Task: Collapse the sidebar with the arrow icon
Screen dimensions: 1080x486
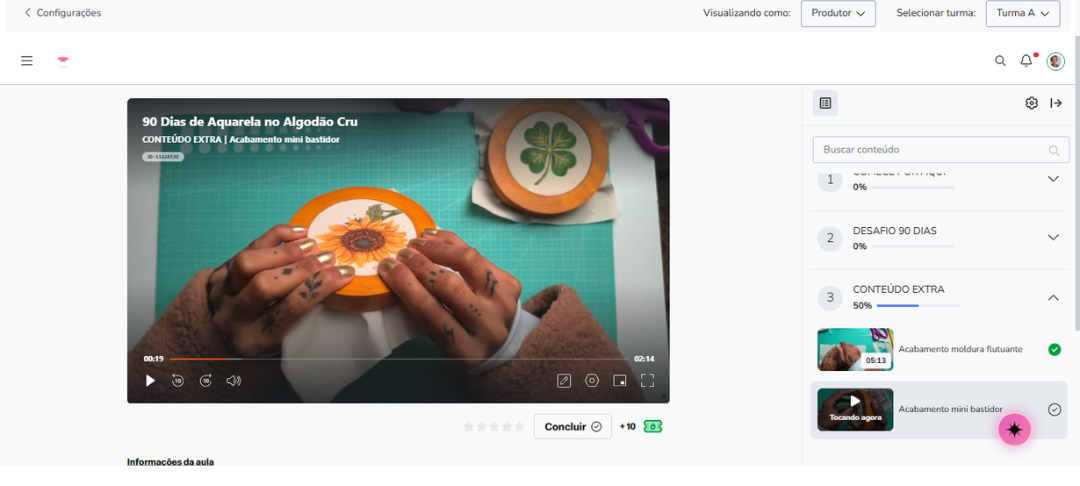Action: (x=1056, y=103)
